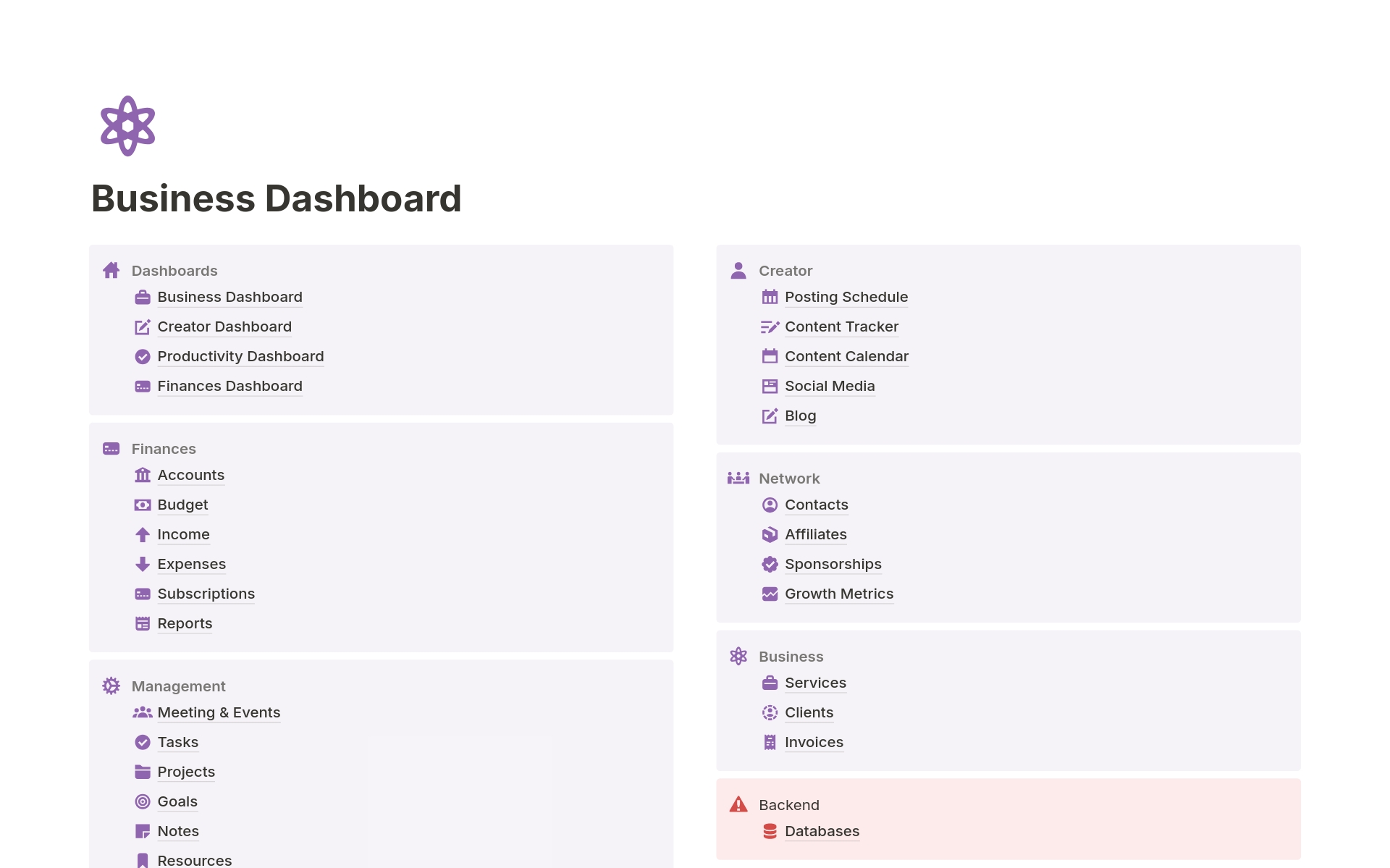
Task: Click the Business Dashboard page title
Action: (276, 198)
